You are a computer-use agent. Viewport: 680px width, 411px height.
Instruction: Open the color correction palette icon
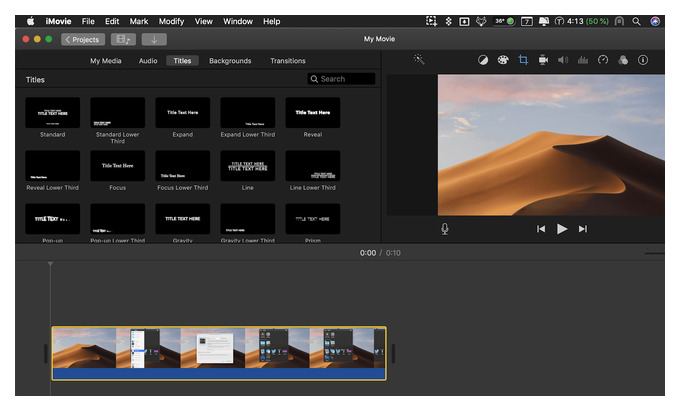[503, 60]
